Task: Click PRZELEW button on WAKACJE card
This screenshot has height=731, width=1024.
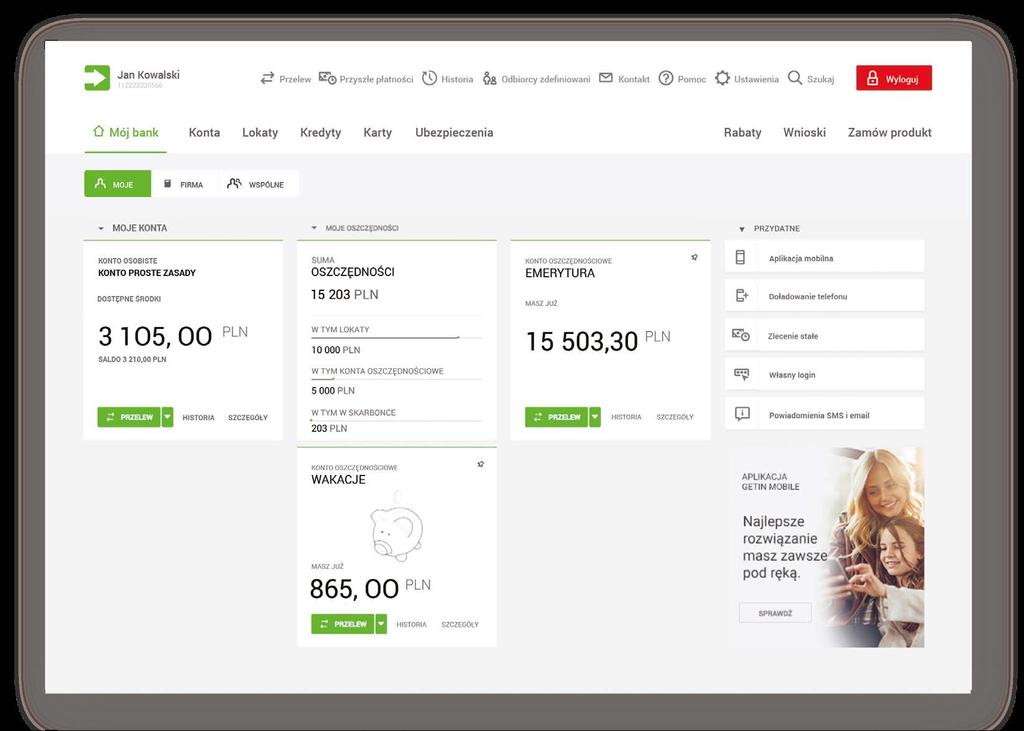Action: (342, 624)
